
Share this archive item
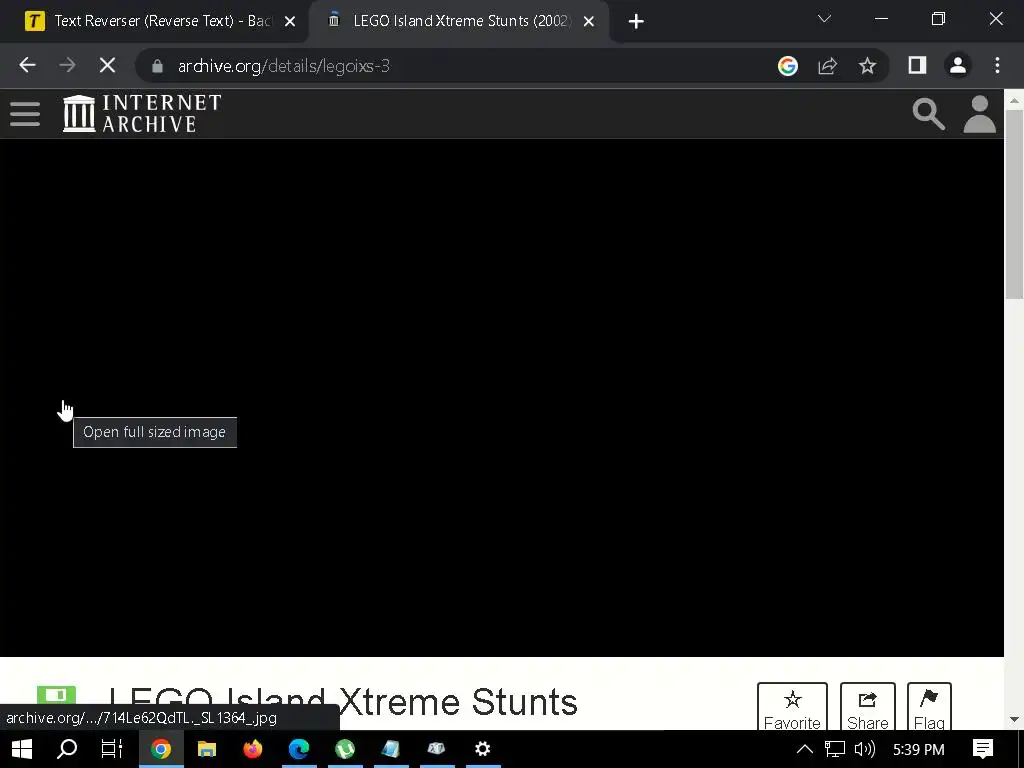click(867, 707)
